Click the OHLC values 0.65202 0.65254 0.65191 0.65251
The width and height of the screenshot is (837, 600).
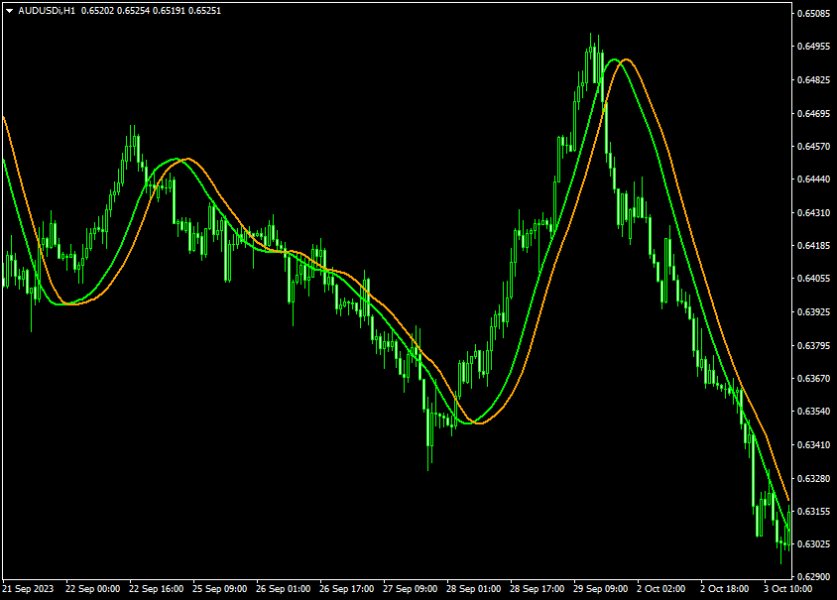(151, 11)
